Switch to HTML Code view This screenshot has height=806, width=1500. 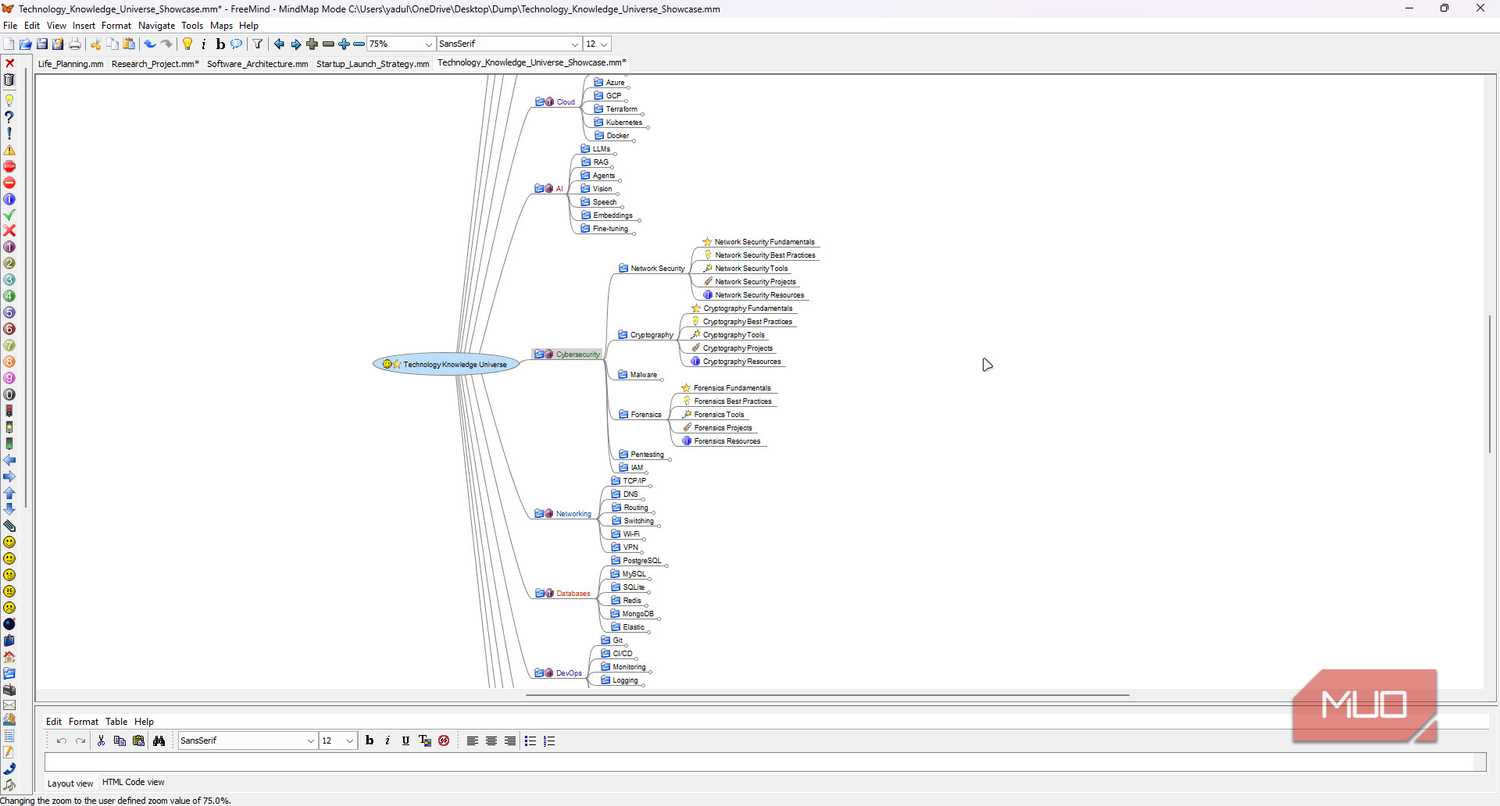(133, 782)
